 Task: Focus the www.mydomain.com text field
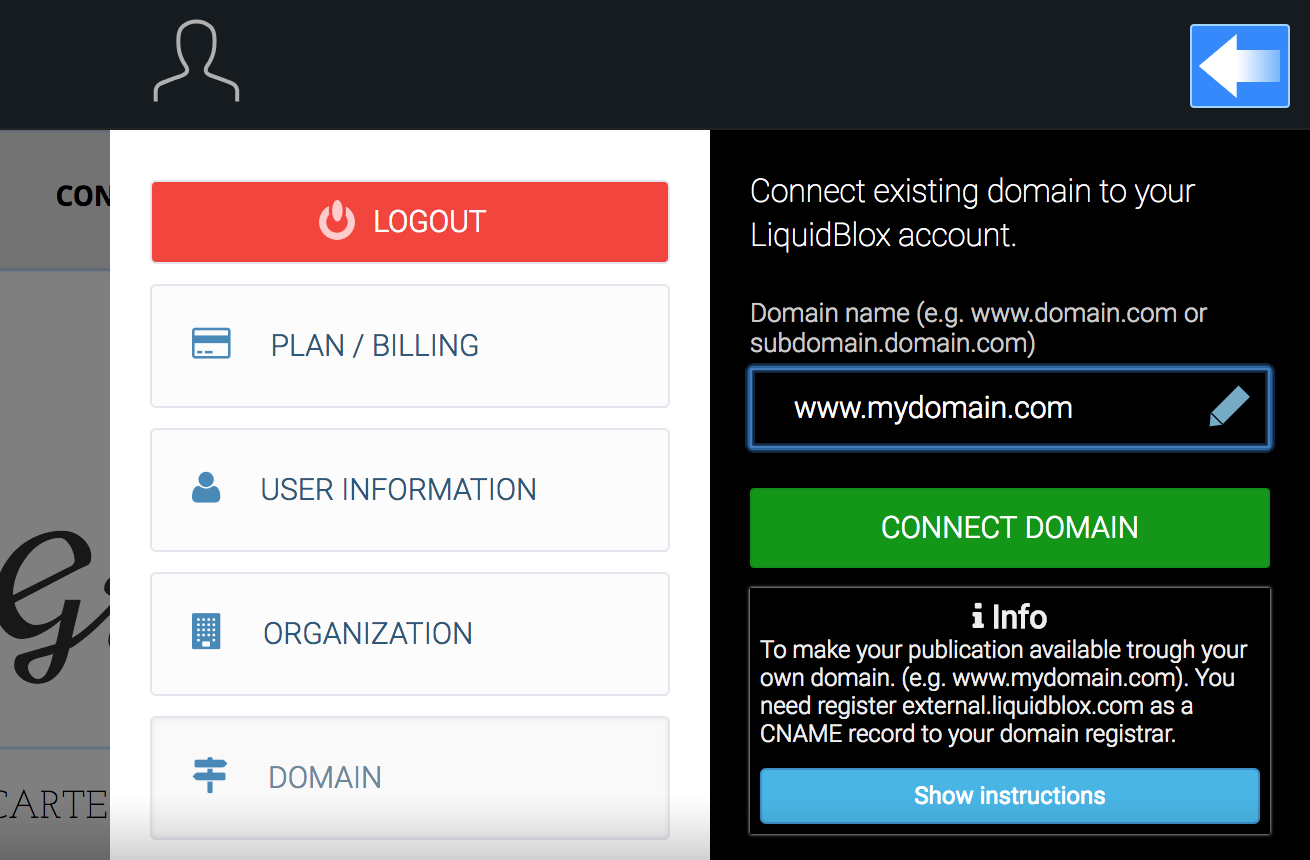(980, 408)
